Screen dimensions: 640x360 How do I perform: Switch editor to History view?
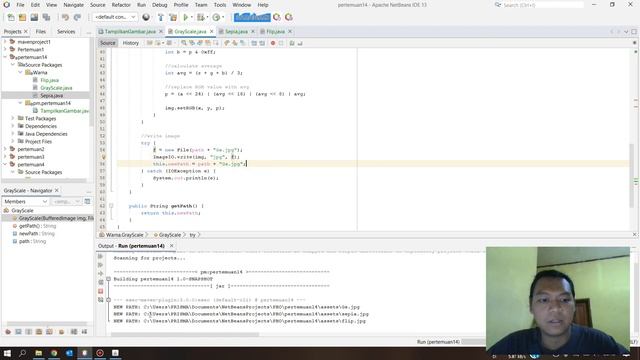point(131,43)
